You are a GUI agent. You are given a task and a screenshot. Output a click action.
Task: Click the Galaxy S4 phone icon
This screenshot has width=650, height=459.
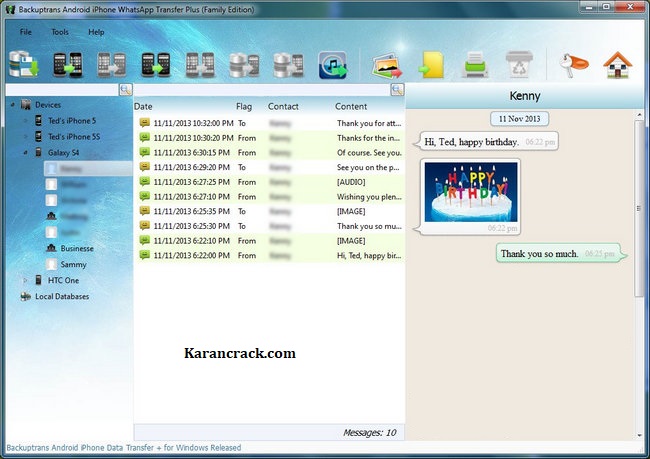click(38, 153)
